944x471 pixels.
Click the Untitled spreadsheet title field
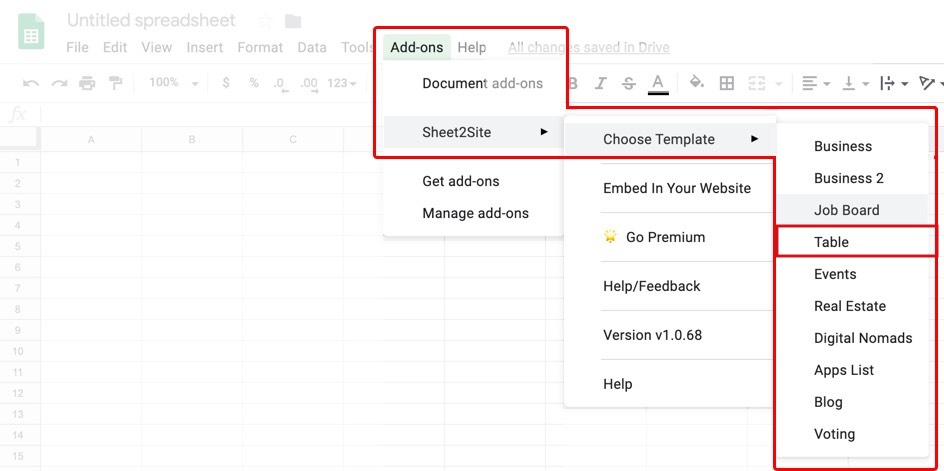pyautogui.click(x=151, y=20)
